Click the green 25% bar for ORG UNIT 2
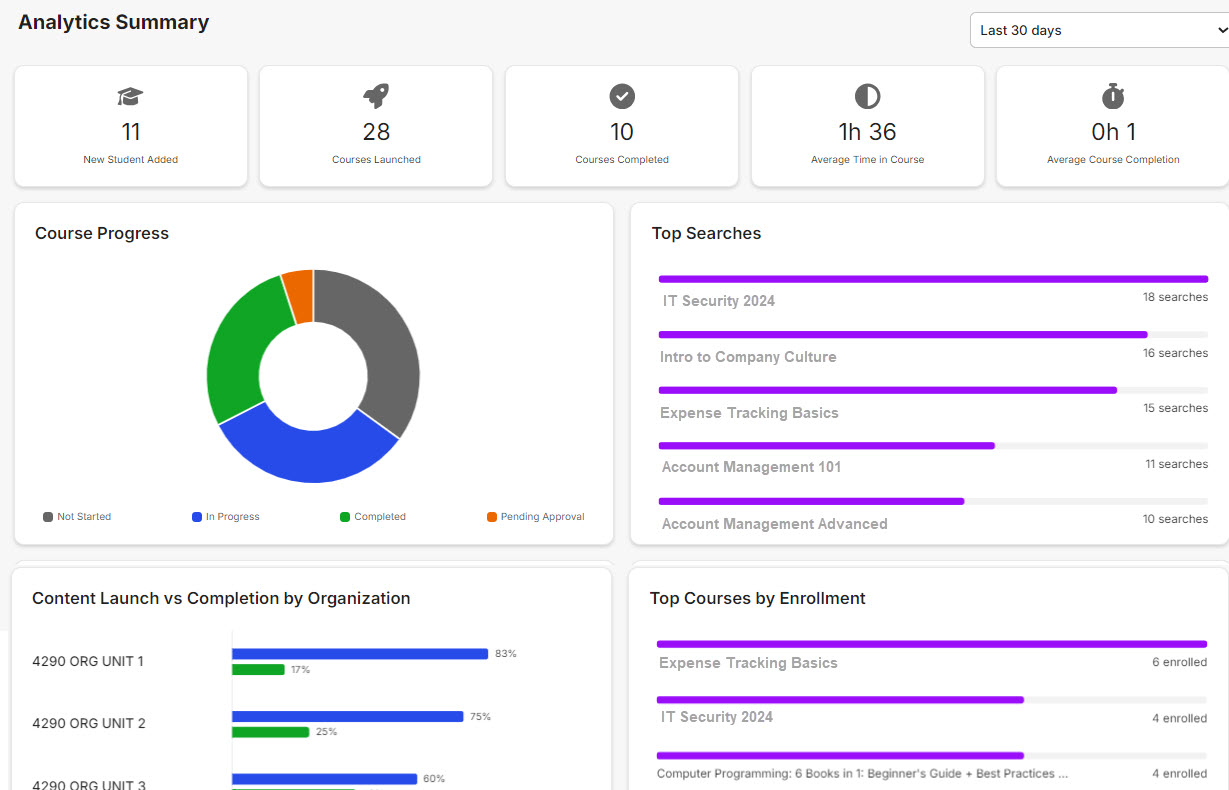The image size is (1229, 790). (270, 732)
